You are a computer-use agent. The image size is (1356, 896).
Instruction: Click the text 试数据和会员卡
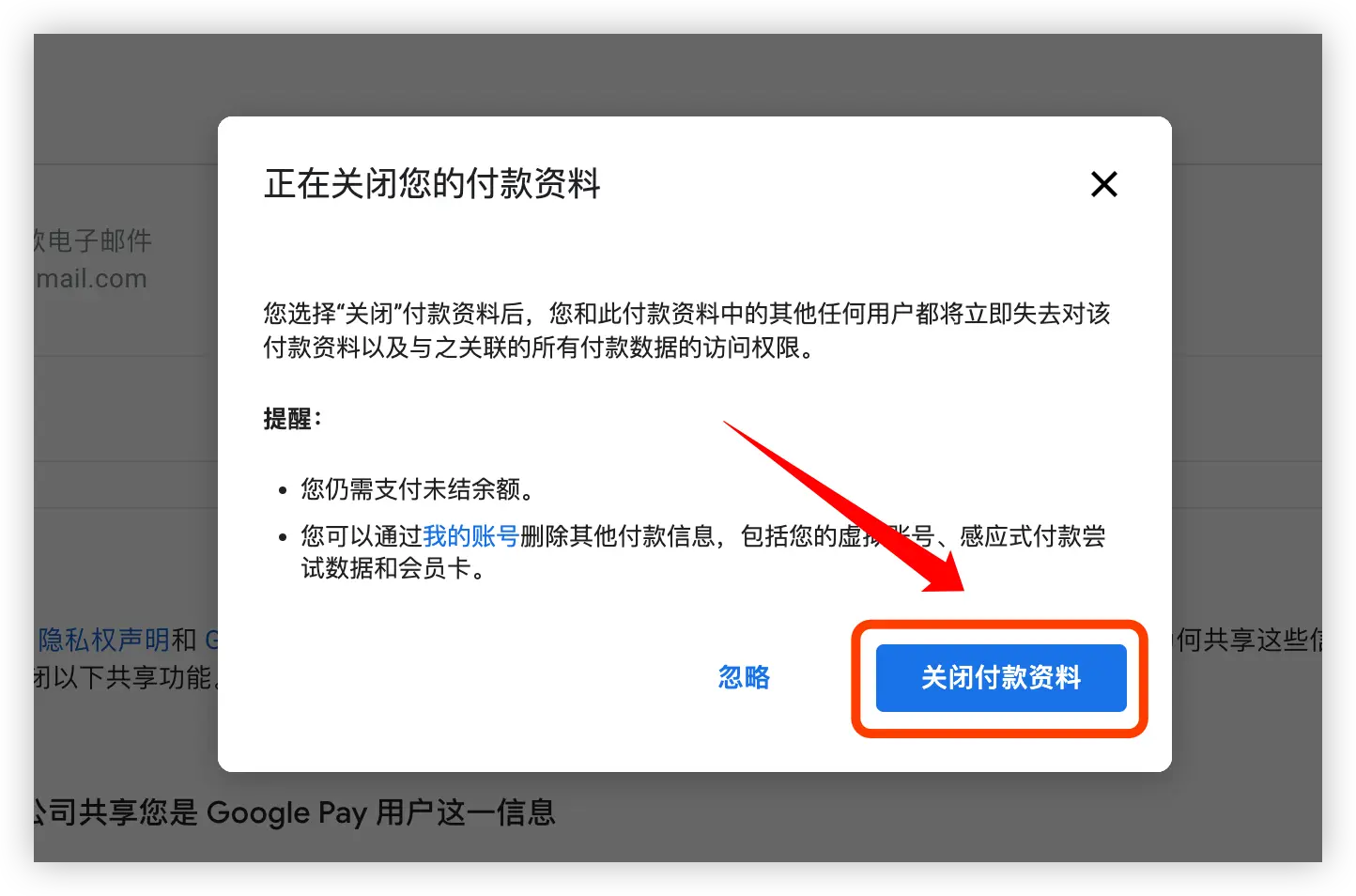coord(393,568)
